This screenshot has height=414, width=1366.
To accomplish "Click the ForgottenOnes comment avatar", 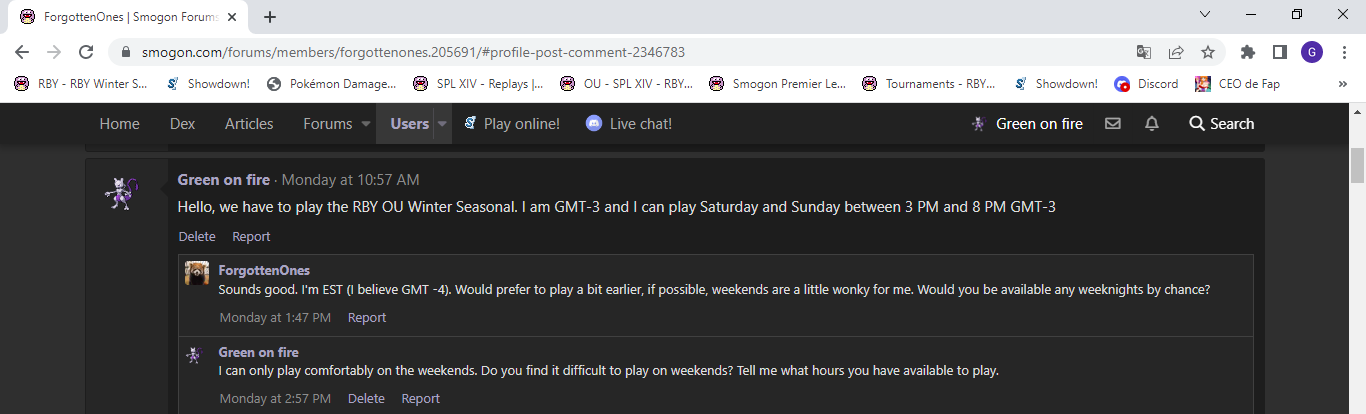I will point(197,273).
